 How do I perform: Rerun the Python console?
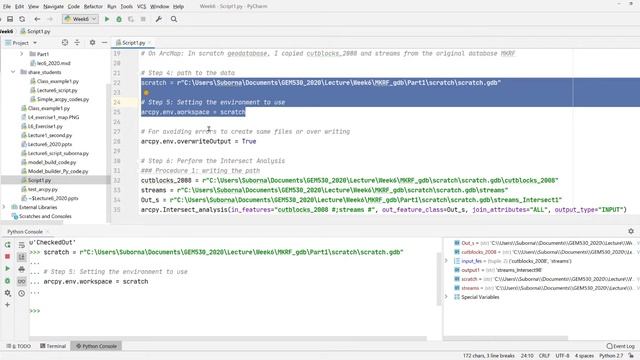tap(7, 245)
